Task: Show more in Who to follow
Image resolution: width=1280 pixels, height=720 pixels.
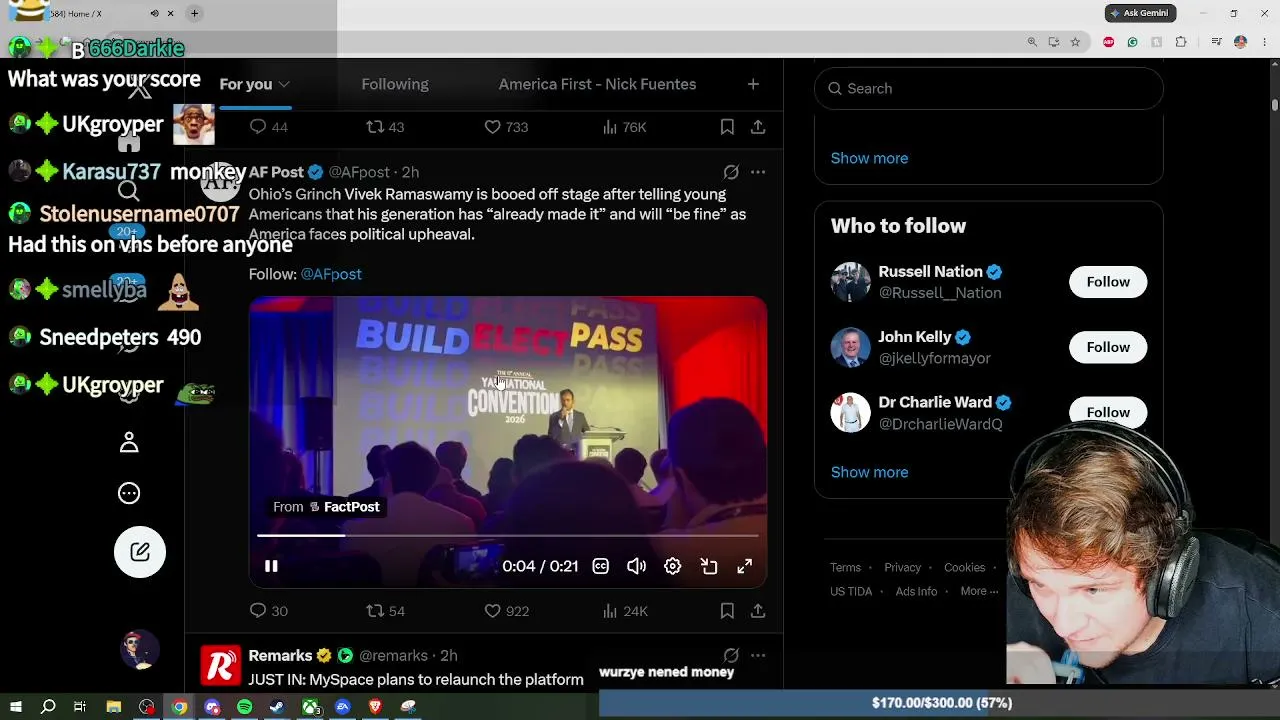Action: (869, 472)
